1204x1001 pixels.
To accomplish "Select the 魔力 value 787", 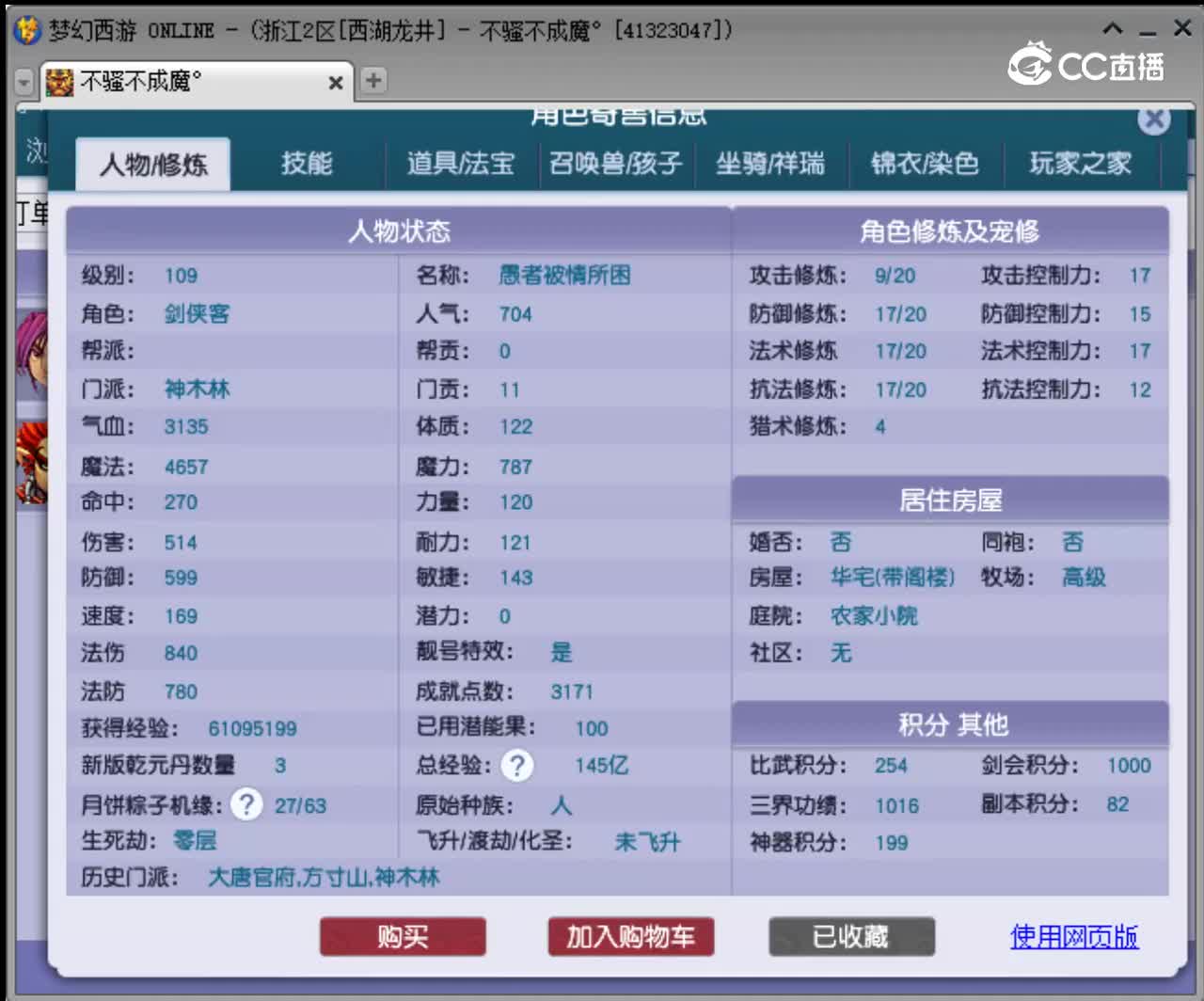I will coord(515,467).
